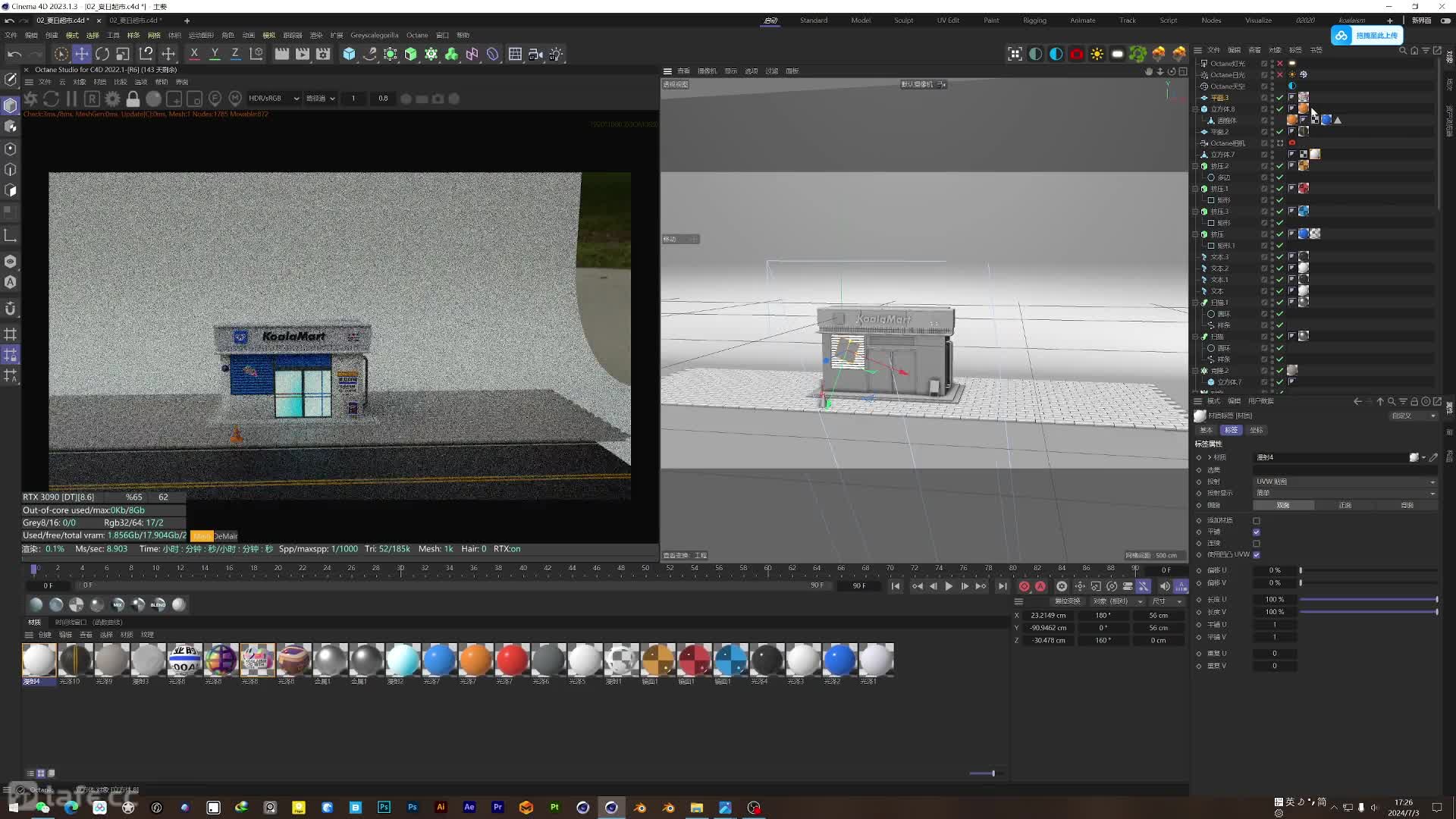Open the 坐标 tab in Attributes panel

point(1257,430)
